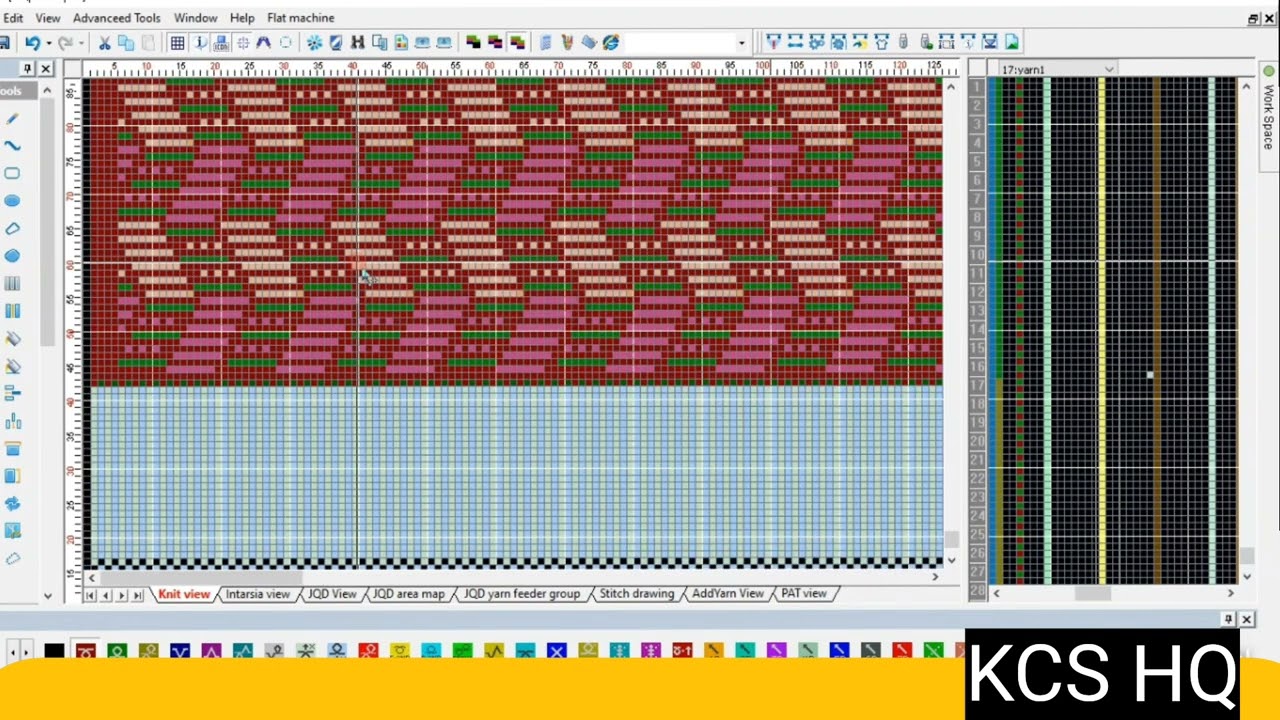Switch to the PAT view tab
Screen dimensions: 1280x720
point(804,594)
